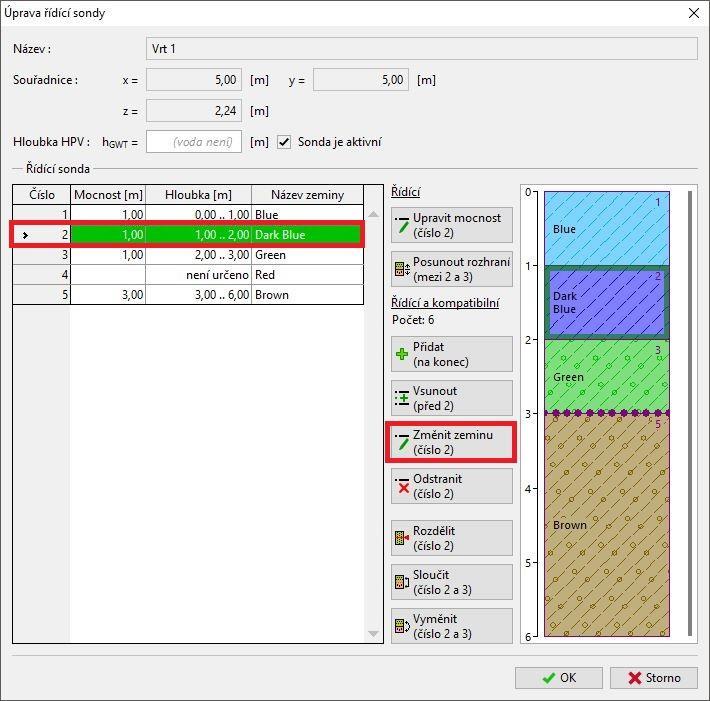This screenshot has width=710, height=701.
Task: Click the Řídící underlined heading
Action: [x=406, y=192]
